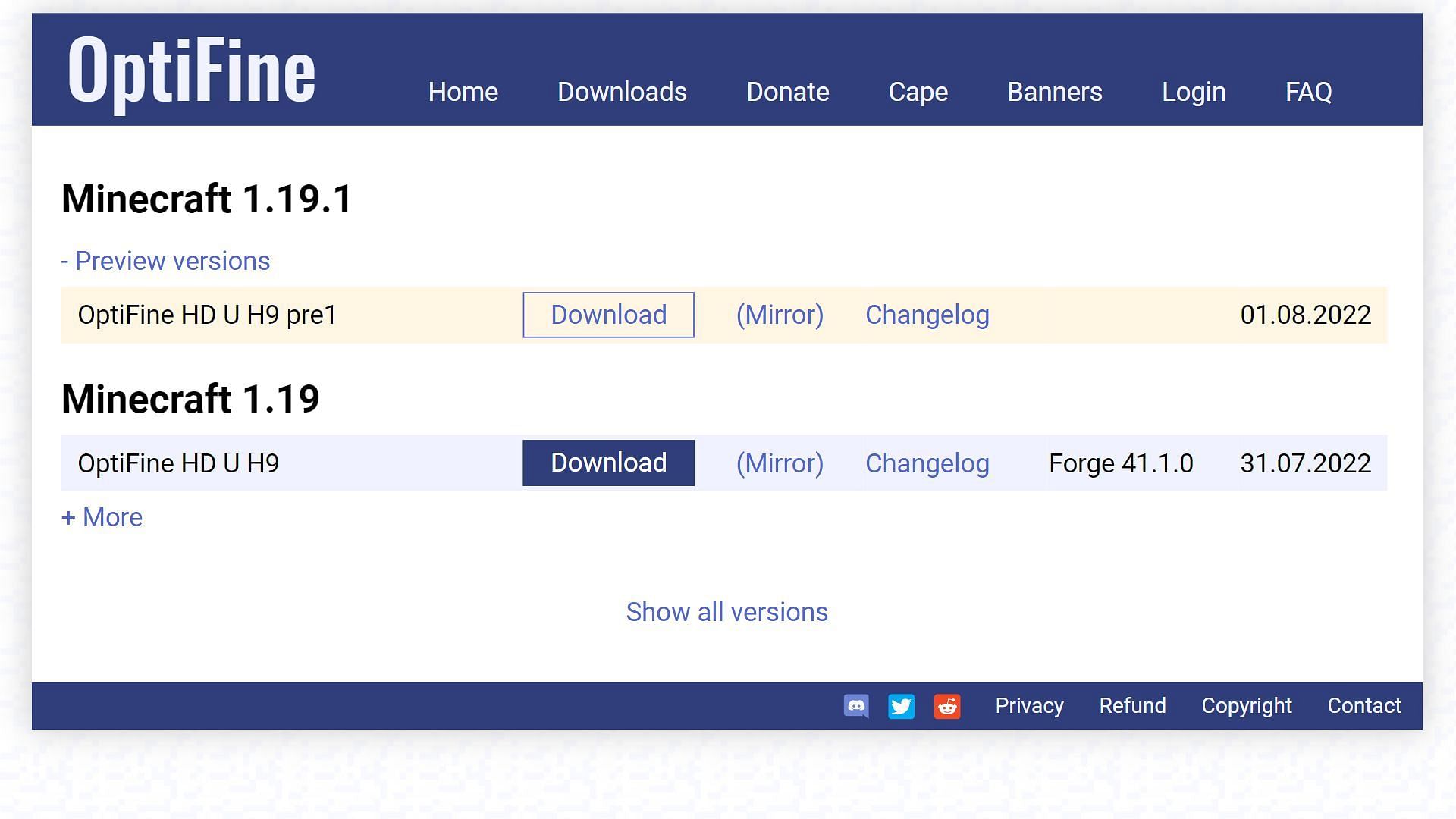
Task: Download OptiFine HD U H9 pre1
Action: click(x=608, y=314)
